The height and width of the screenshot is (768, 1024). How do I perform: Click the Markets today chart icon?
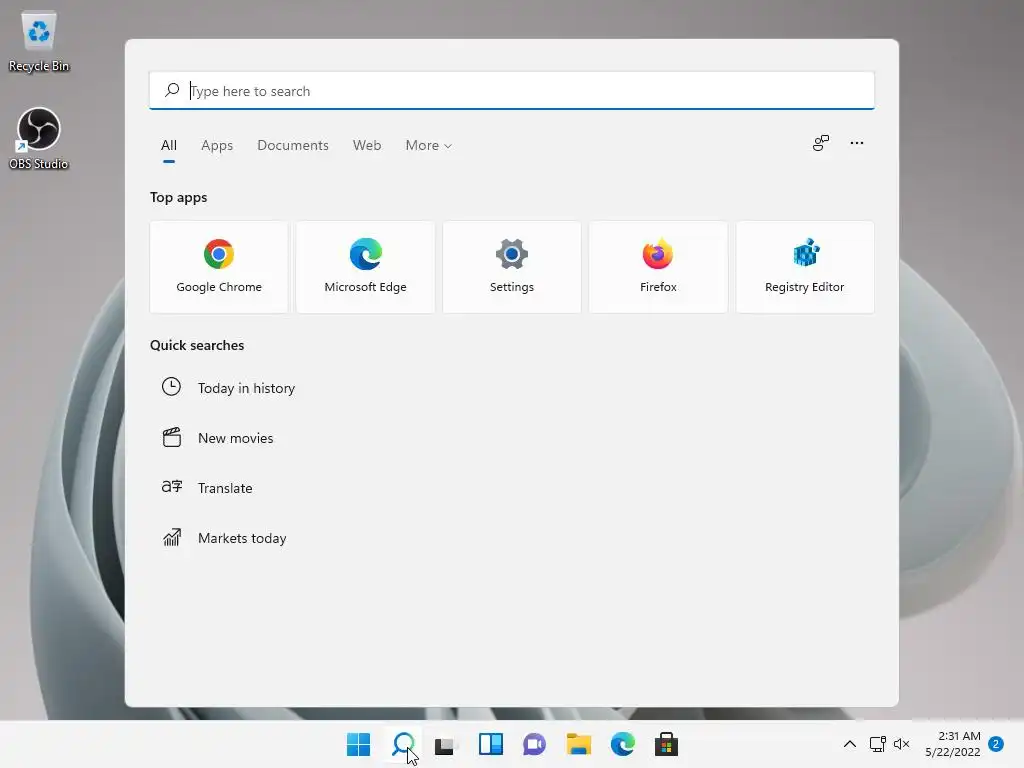pos(172,537)
